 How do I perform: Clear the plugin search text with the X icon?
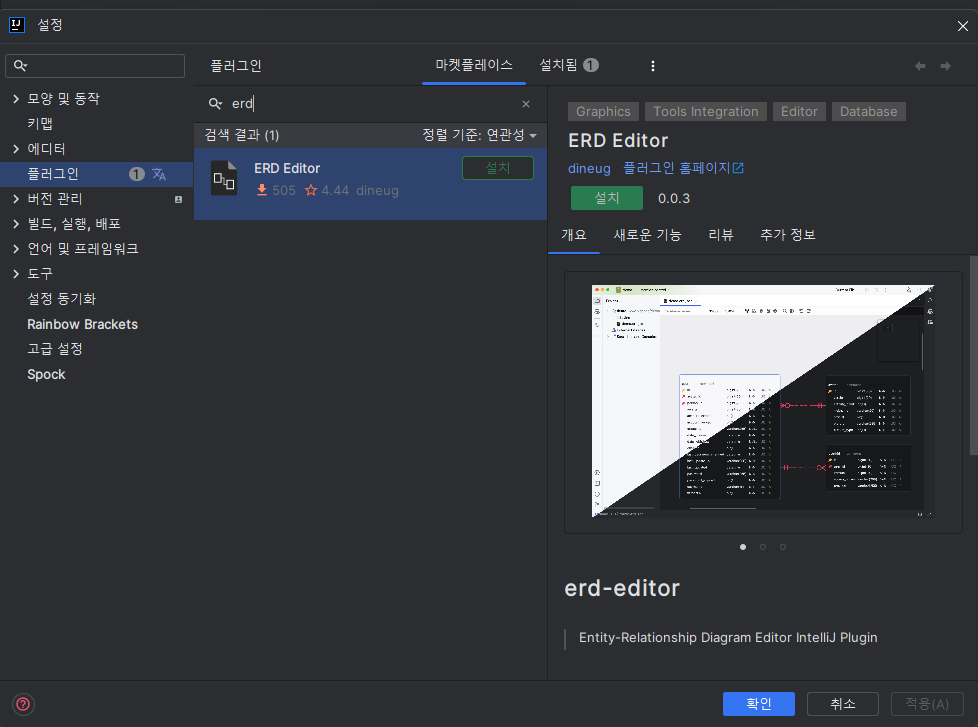(x=526, y=104)
